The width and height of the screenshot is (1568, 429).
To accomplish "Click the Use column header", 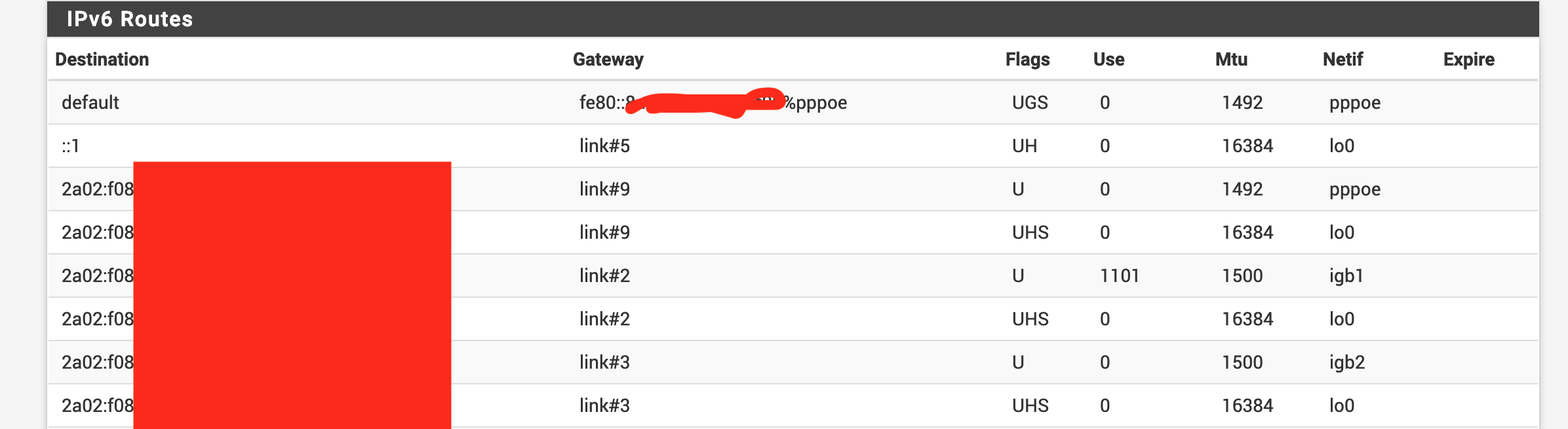I will [x=1108, y=60].
